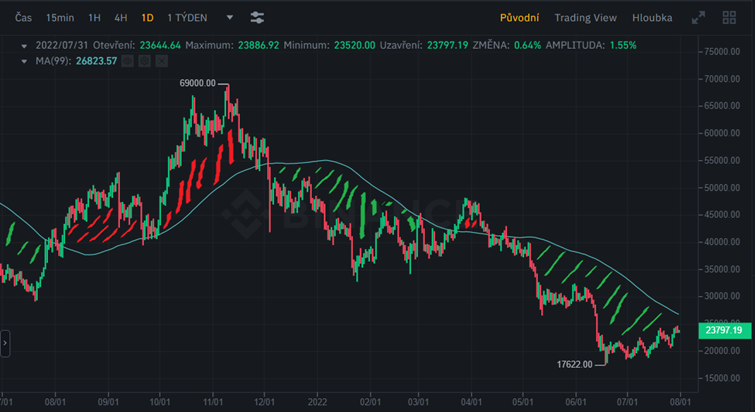Switch to the Trading View tab
This screenshot has height=413, width=755.
(585, 18)
